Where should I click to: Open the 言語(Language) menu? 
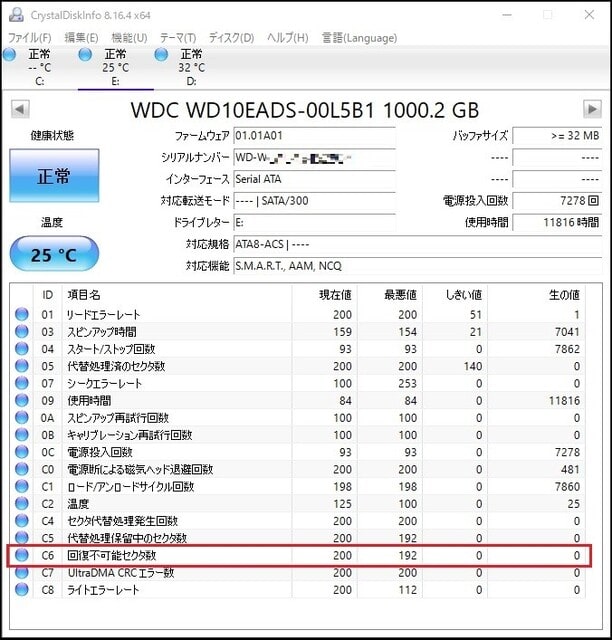359,38
